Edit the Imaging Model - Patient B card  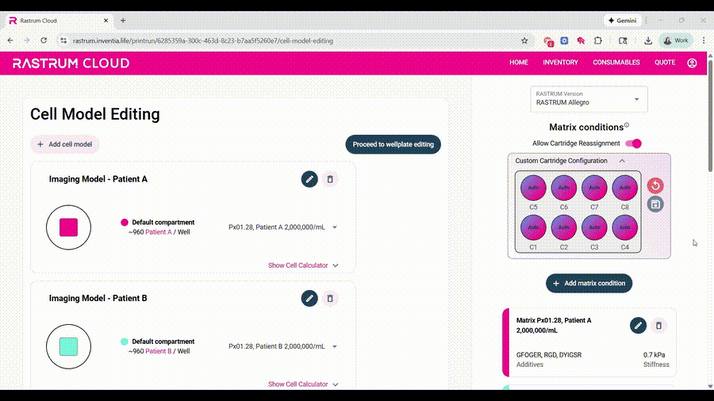[309, 299]
